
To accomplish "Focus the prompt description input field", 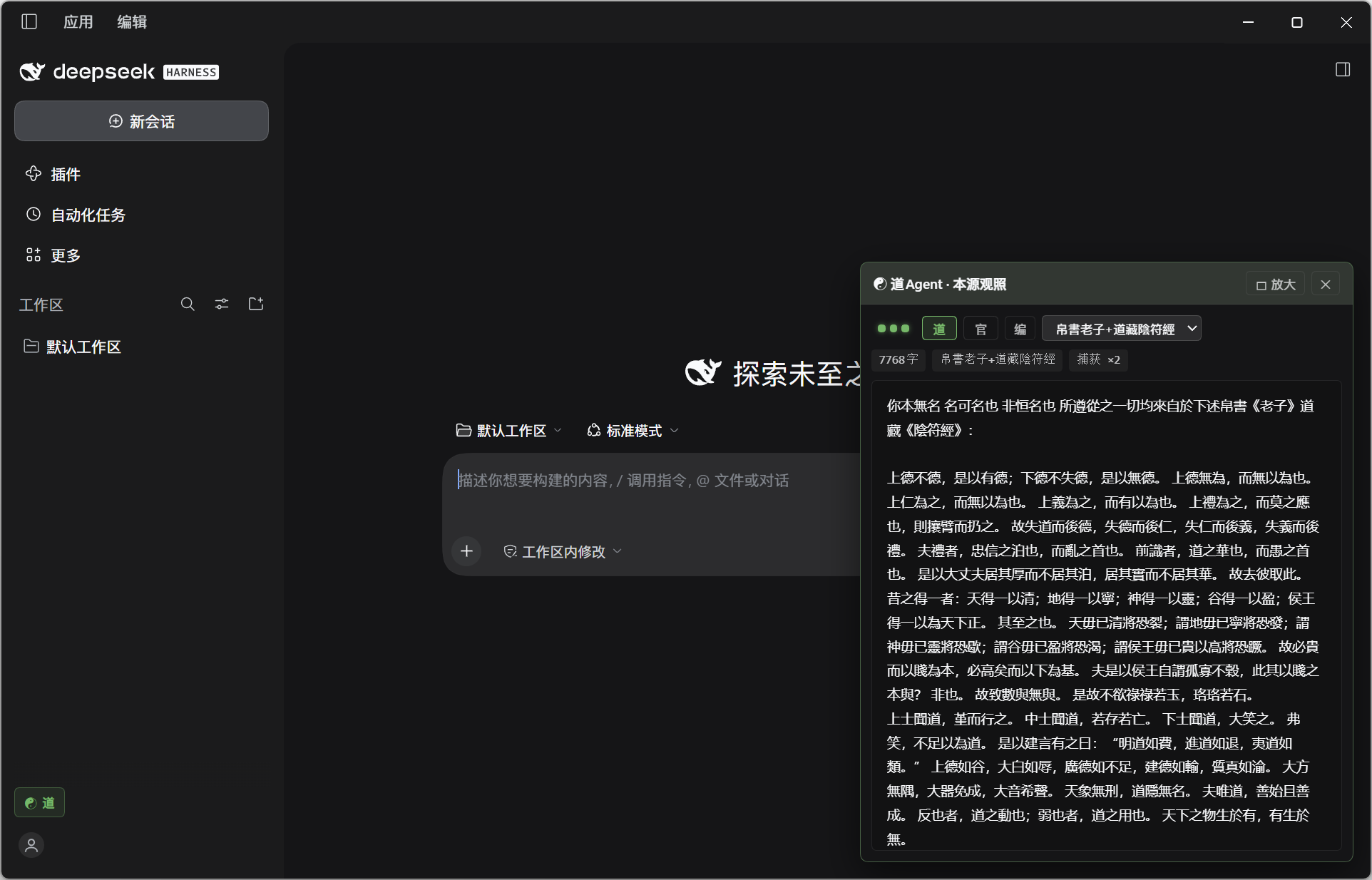I will (x=652, y=481).
